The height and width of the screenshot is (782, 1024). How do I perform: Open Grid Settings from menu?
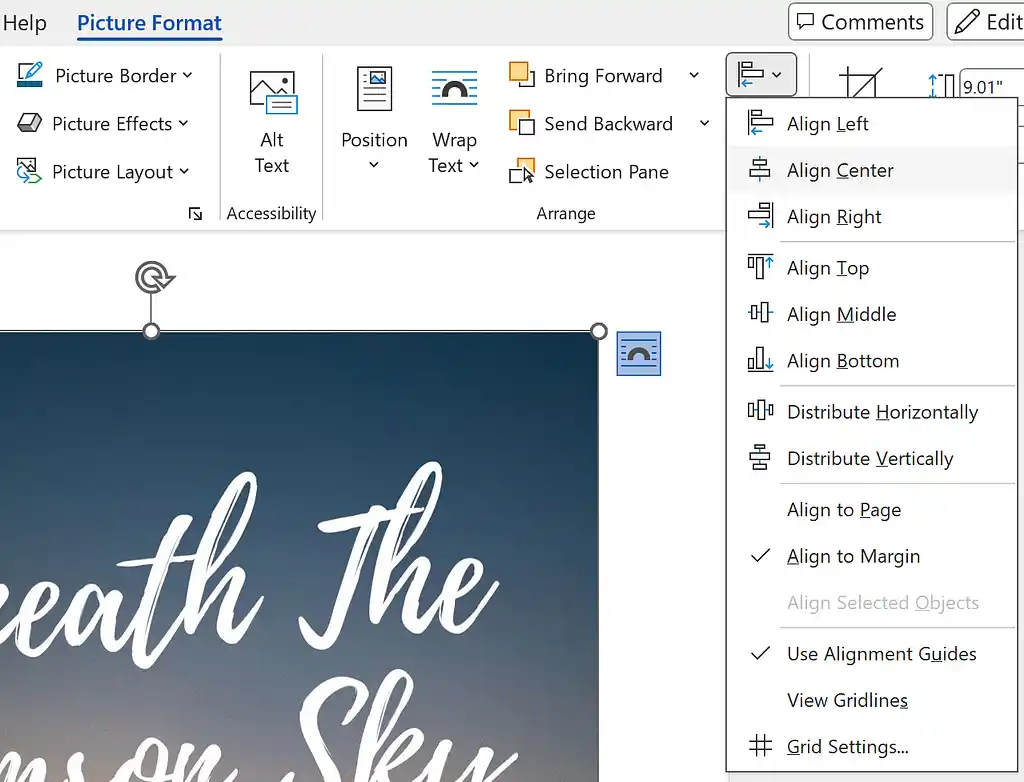click(872, 746)
